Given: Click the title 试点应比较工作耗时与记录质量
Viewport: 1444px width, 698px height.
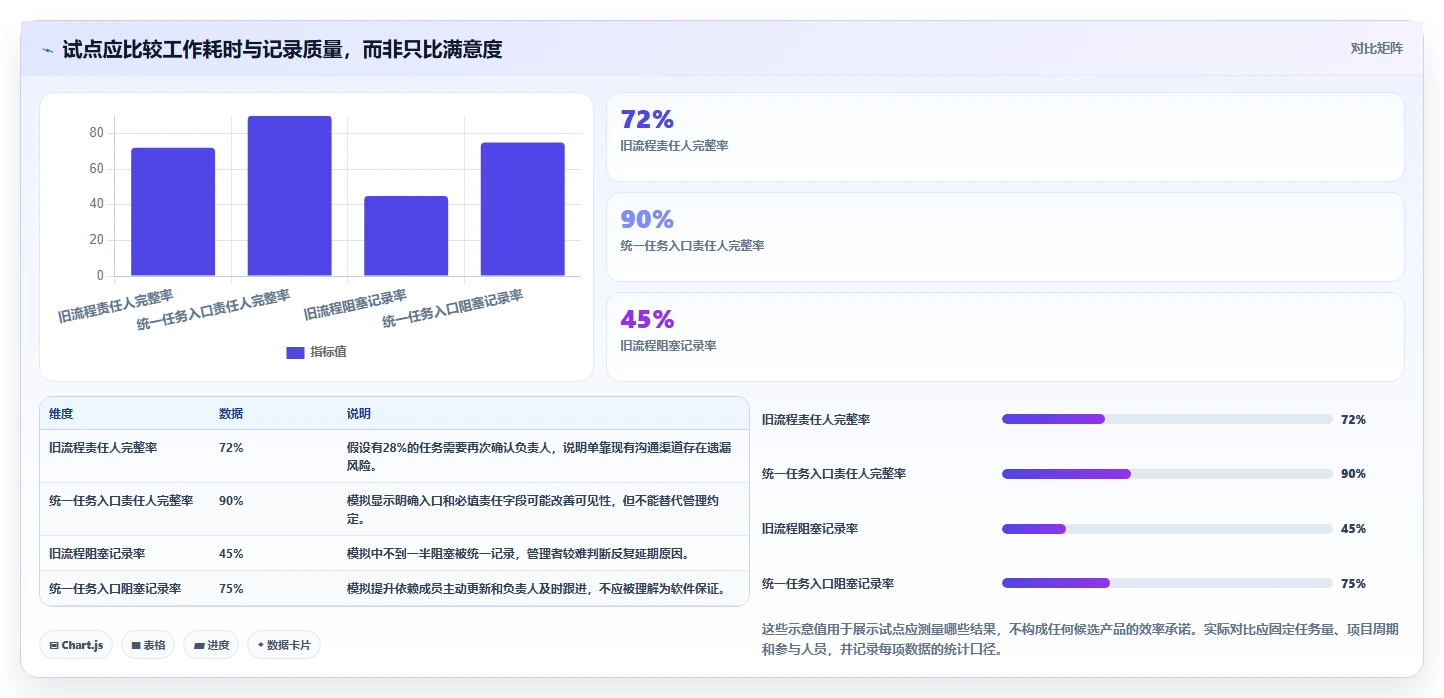Looking at the screenshot, I should (x=282, y=49).
